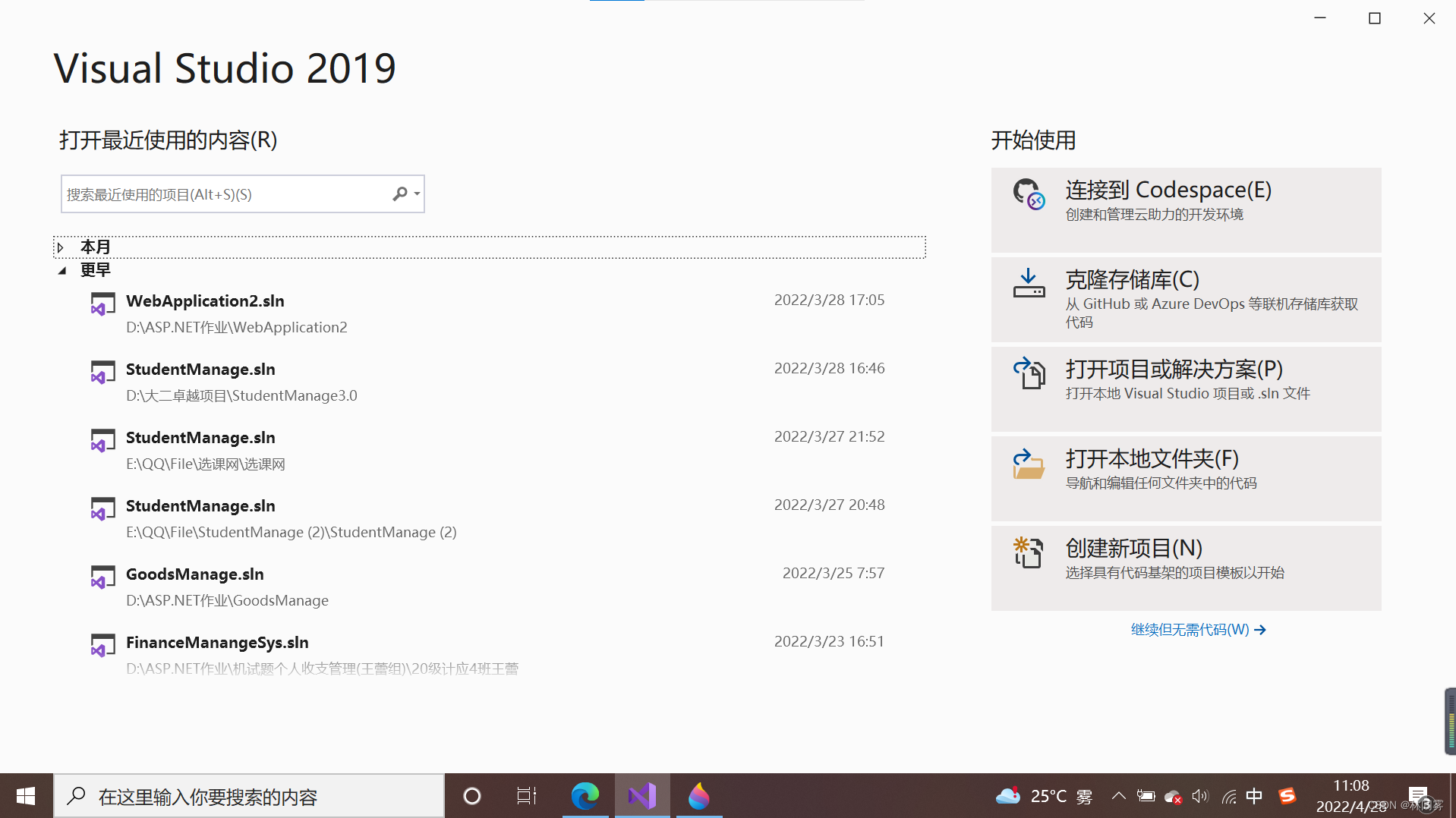Click 克隆存储库(C) card

pyautogui.click(x=1186, y=299)
